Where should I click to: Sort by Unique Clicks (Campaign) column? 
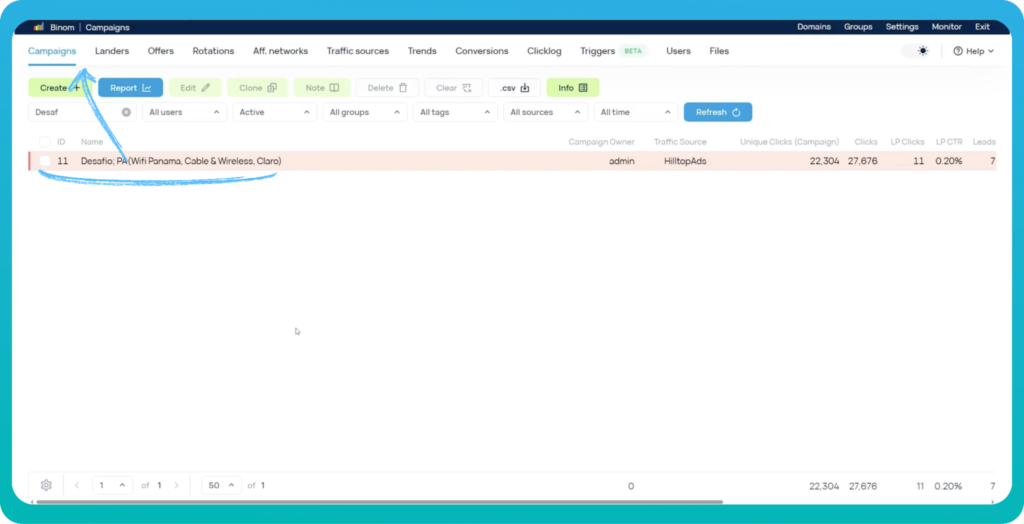(790, 142)
